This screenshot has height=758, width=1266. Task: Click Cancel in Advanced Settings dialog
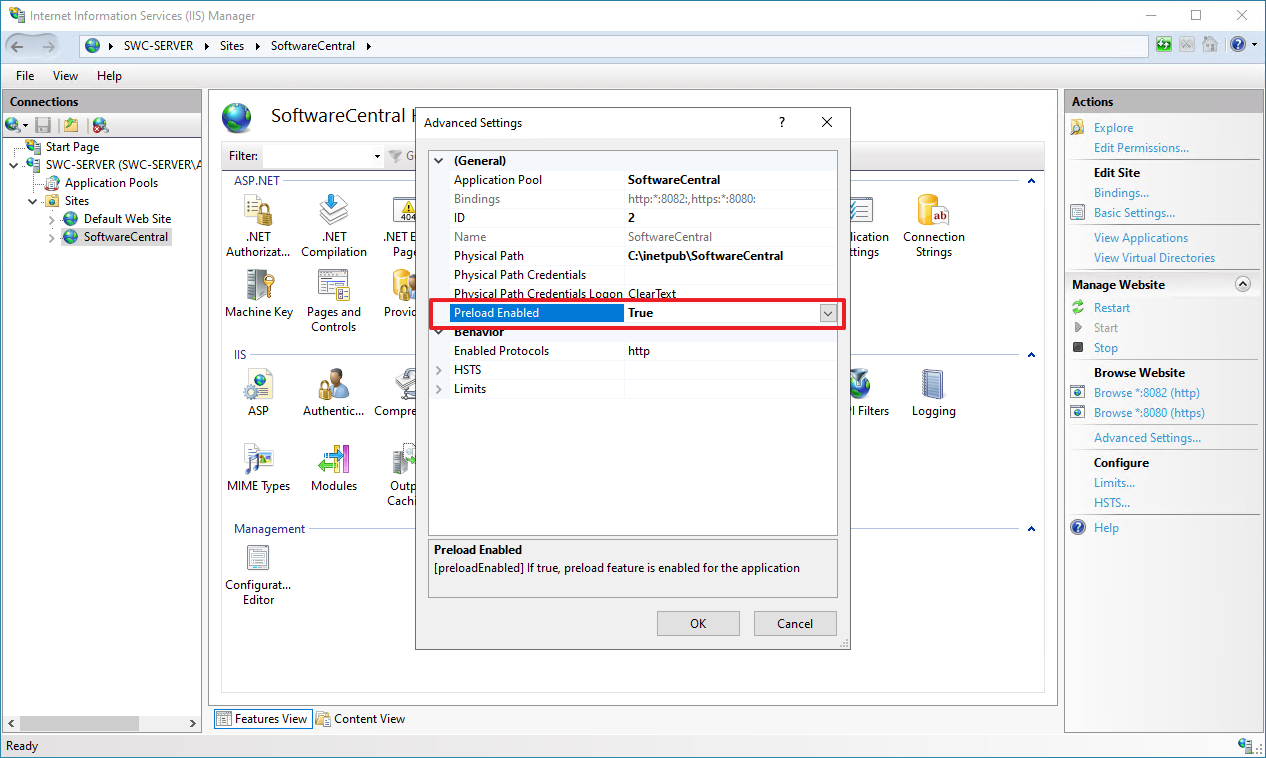coord(795,623)
